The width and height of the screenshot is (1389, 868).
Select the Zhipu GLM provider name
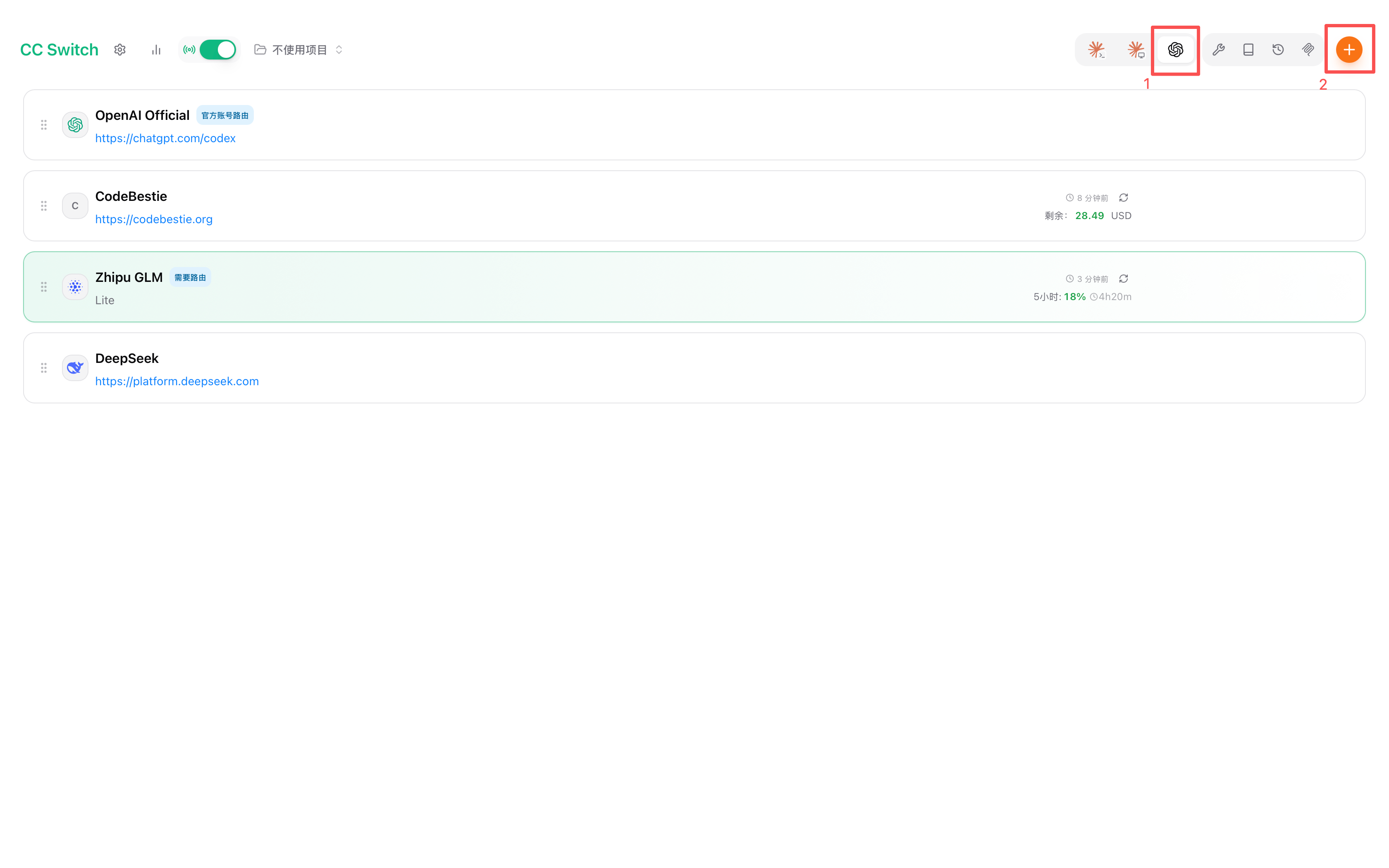[x=129, y=277]
